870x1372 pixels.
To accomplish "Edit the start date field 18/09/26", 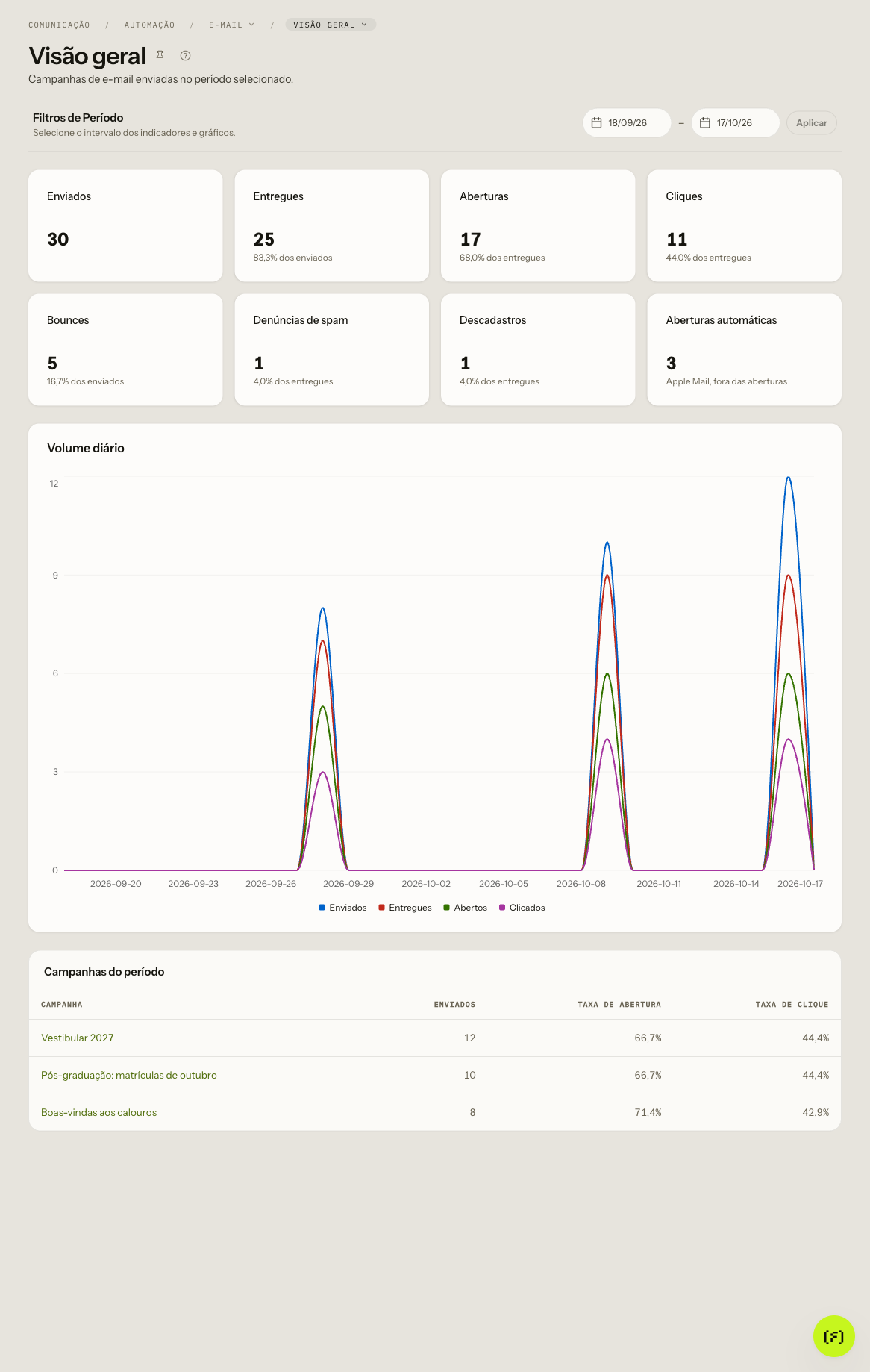I will click(x=627, y=123).
